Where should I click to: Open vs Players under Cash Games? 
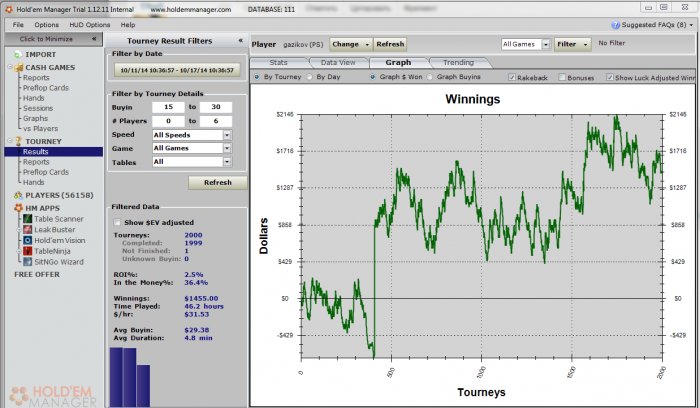click(41, 129)
